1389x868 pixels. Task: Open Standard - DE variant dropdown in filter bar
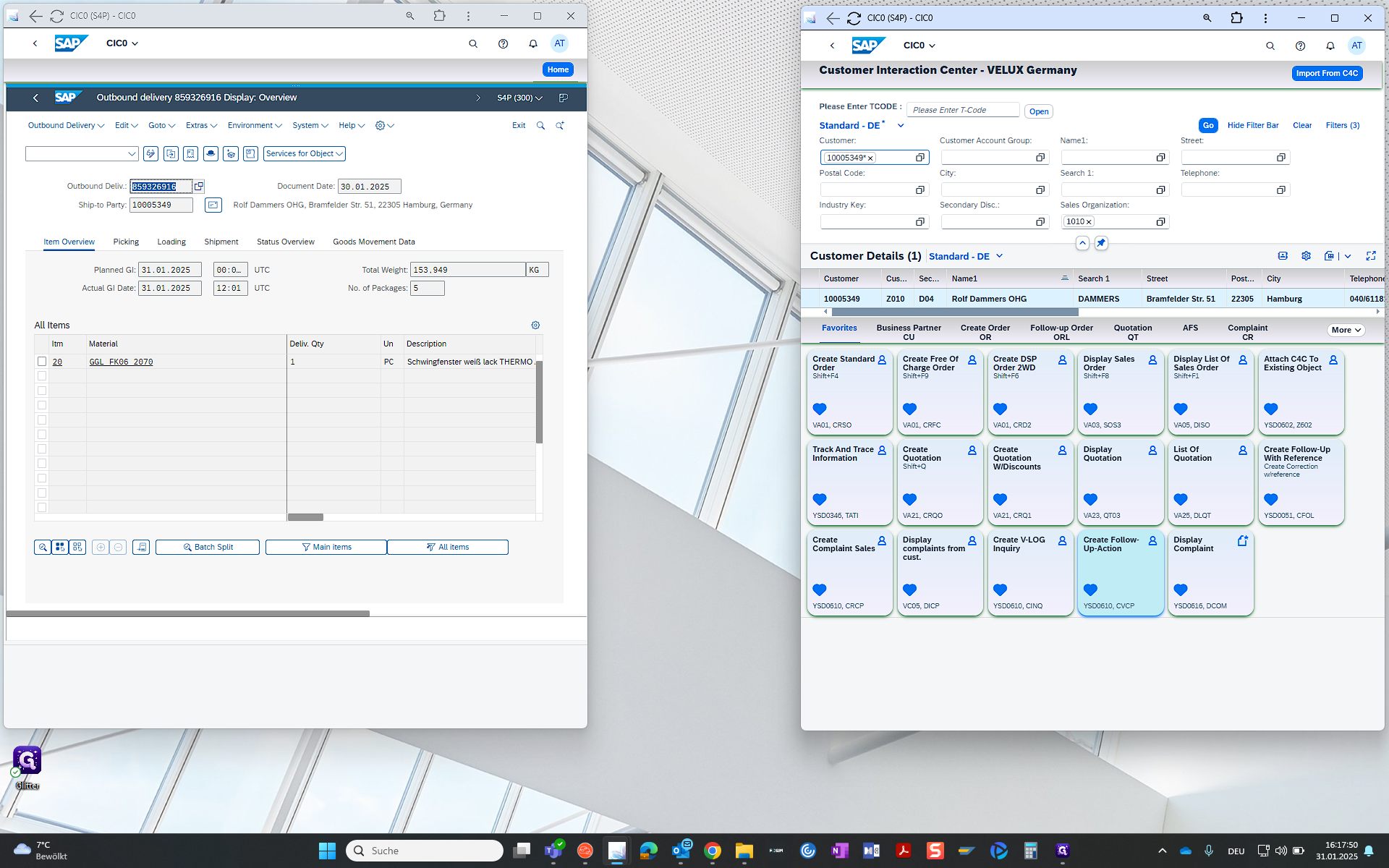coord(901,126)
